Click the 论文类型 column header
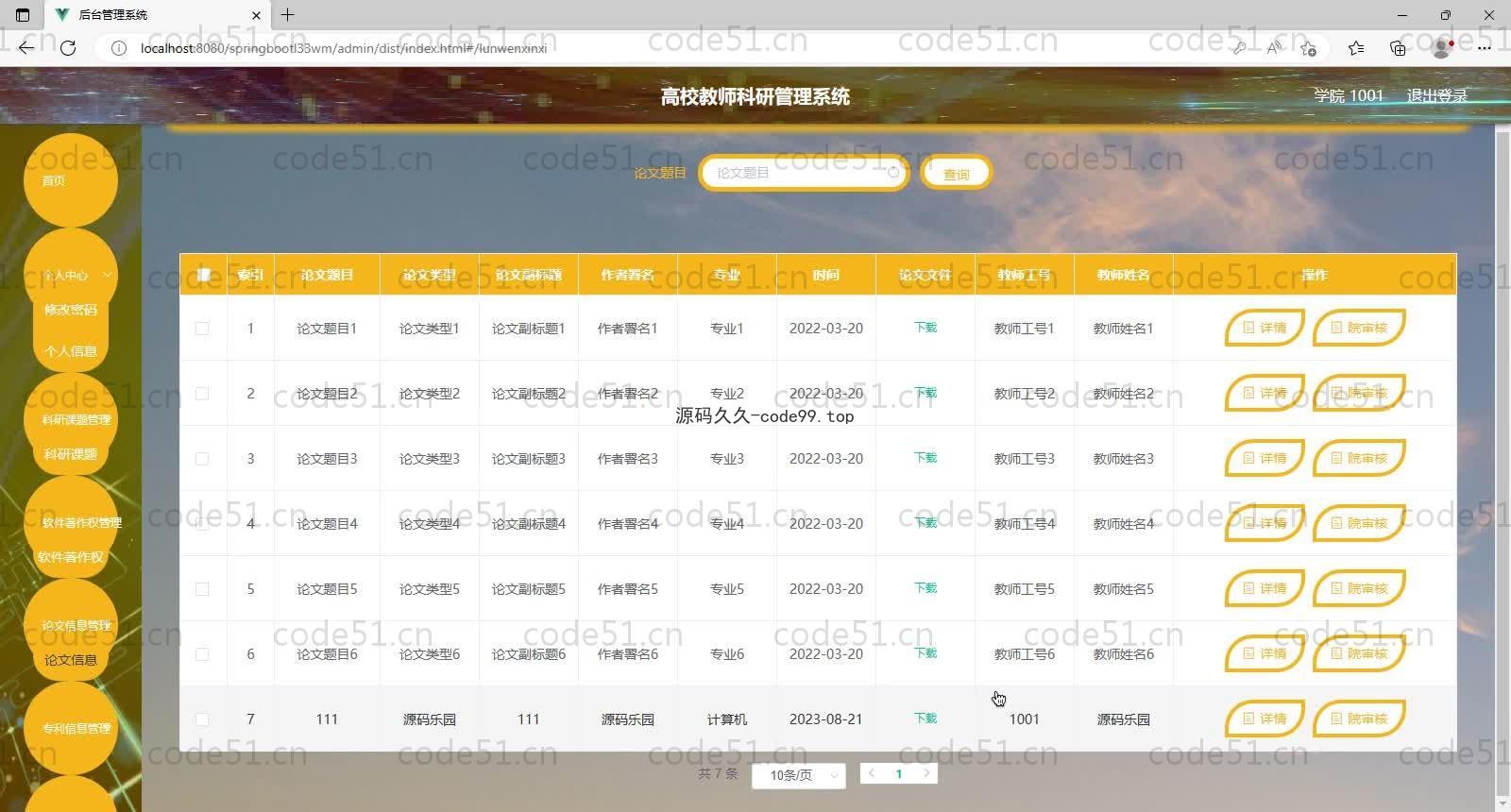Image resolution: width=1511 pixels, height=812 pixels. pos(430,275)
